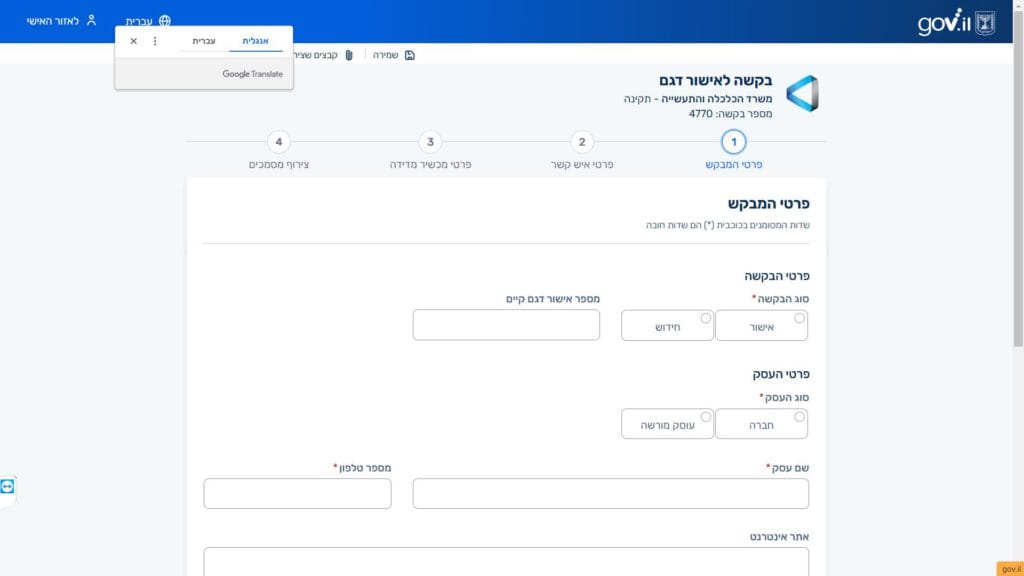Viewport: 1024px width, 576px height.
Task: Jump to step 4 צירוף מסמכים
Action: click(x=279, y=142)
